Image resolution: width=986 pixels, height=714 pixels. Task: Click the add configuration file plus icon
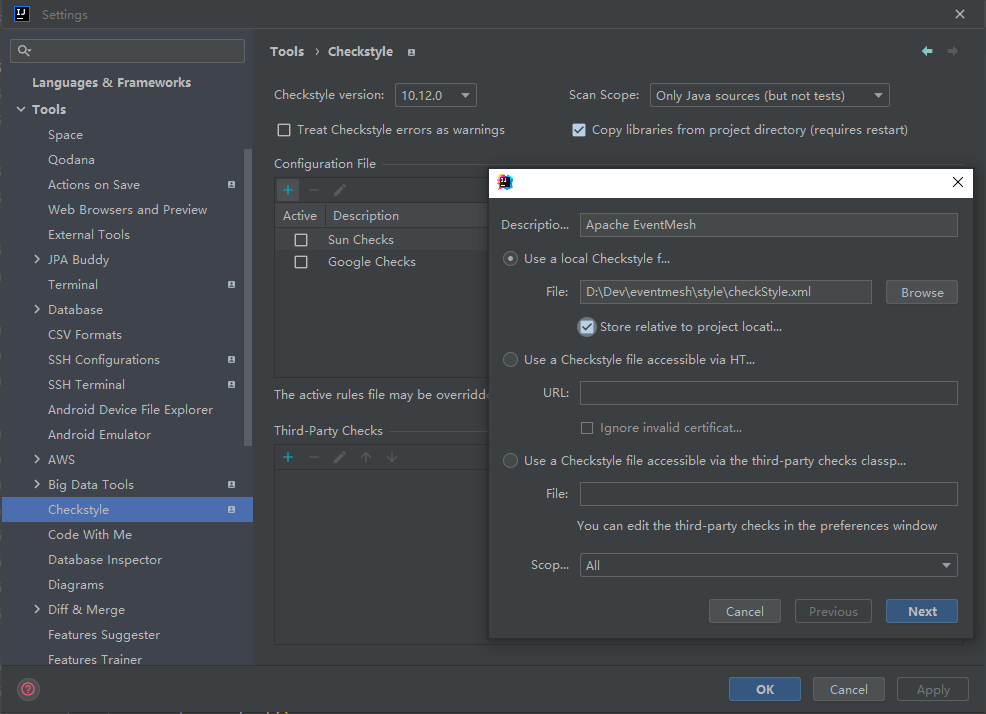(288, 190)
